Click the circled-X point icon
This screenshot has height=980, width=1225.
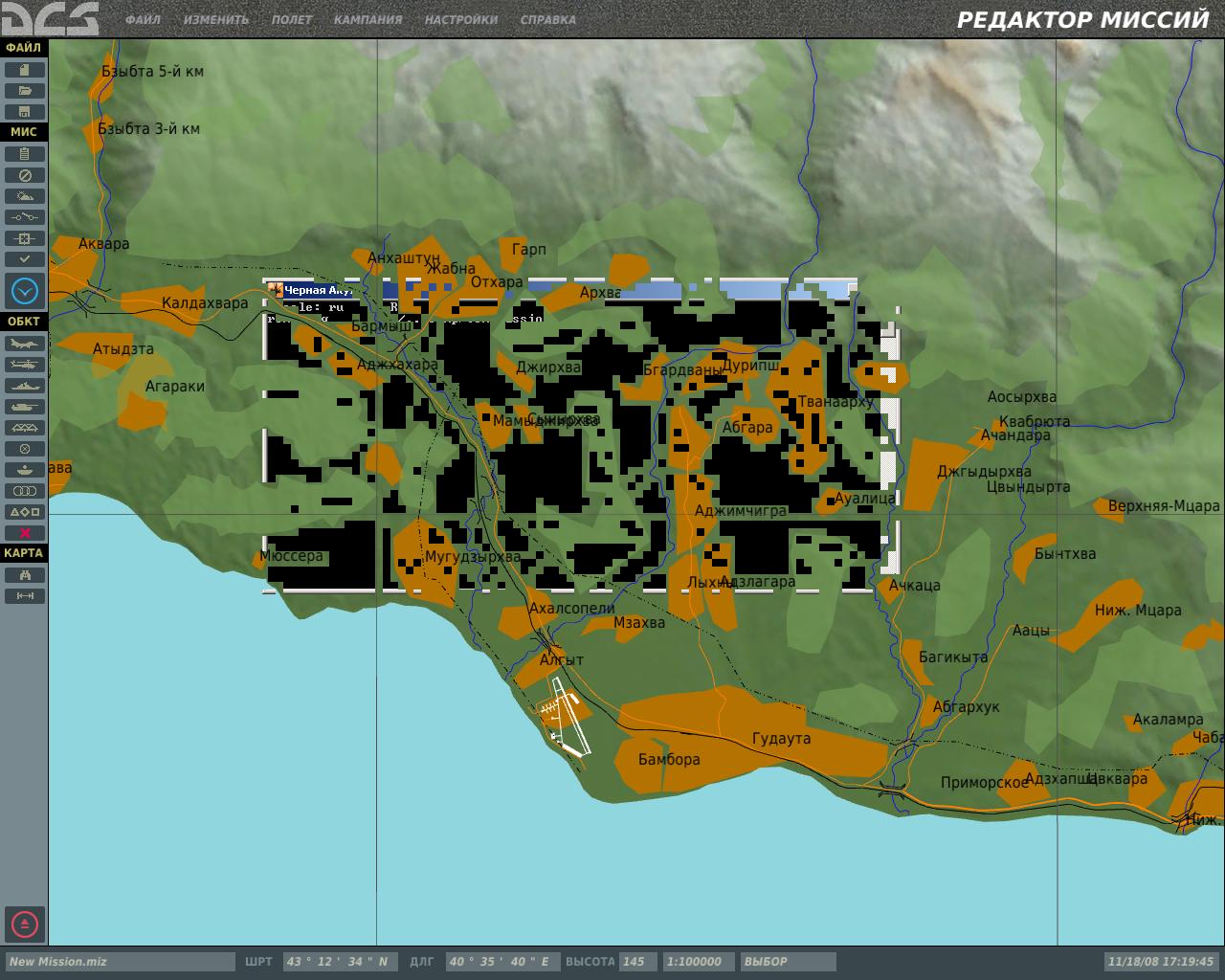25,449
